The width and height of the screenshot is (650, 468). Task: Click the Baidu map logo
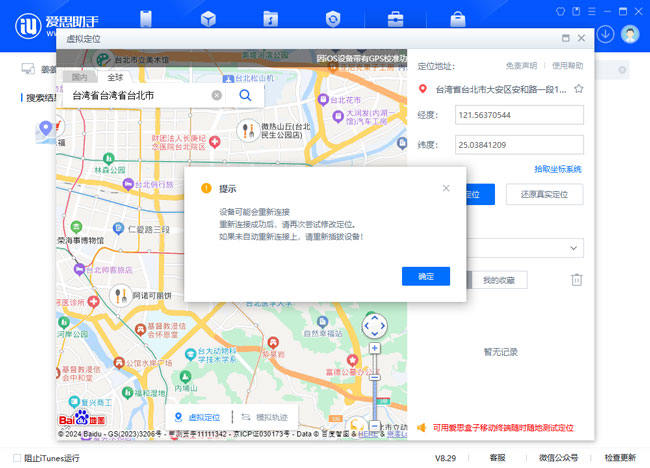pos(82,419)
